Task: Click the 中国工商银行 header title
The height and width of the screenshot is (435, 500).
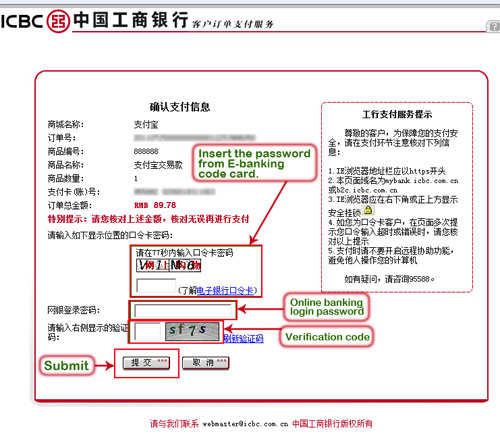Action: (131, 20)
